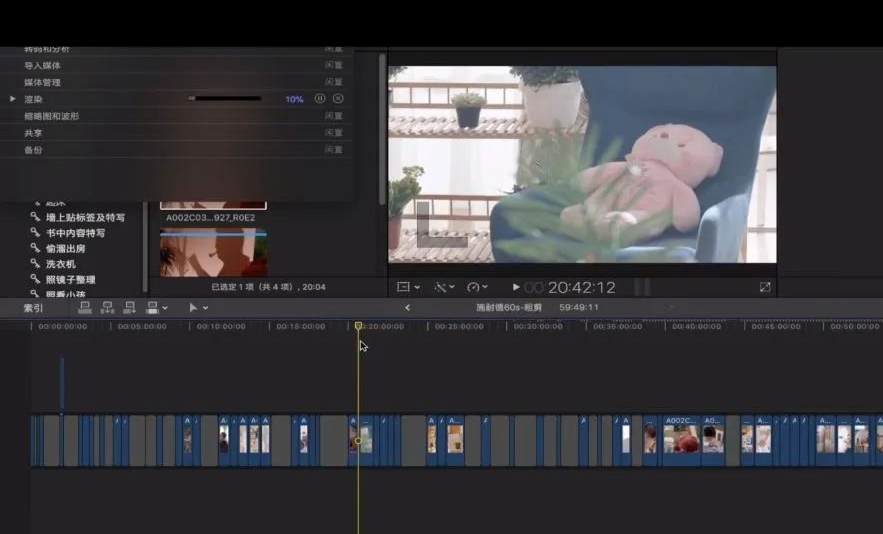Select the 洗衣机 keyword collection
The width and height of the screenshot is (883, 534).
pos(61,264)
